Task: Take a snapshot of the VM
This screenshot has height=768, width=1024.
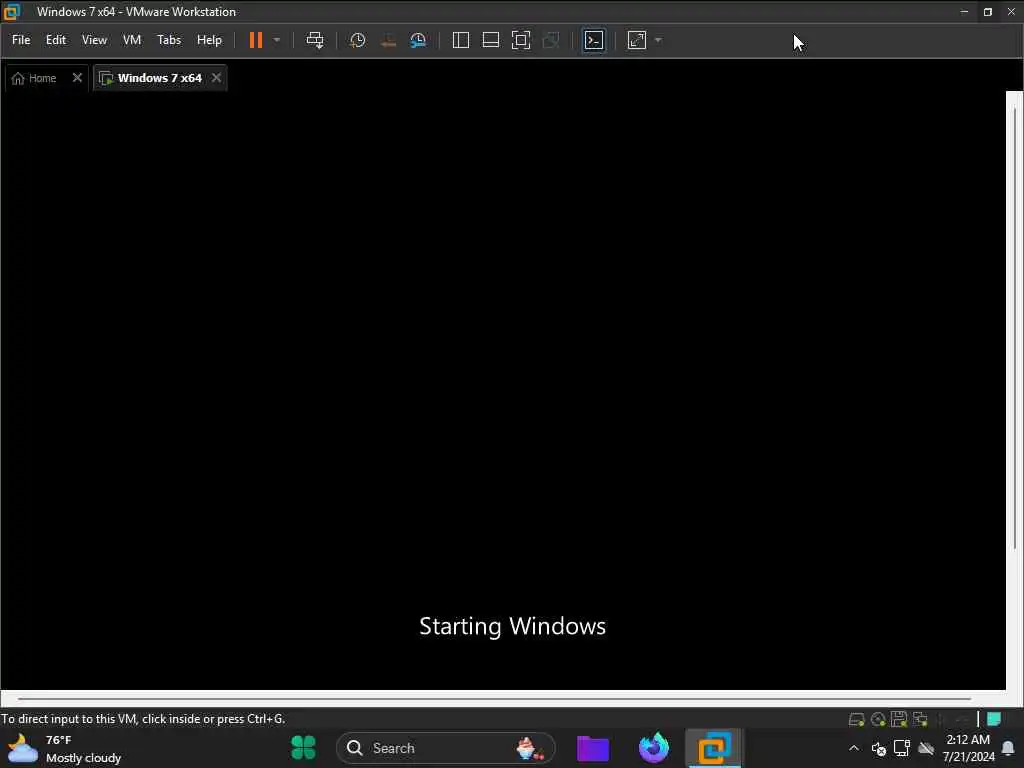Action: pyautogui.click(x=357, y=40)
